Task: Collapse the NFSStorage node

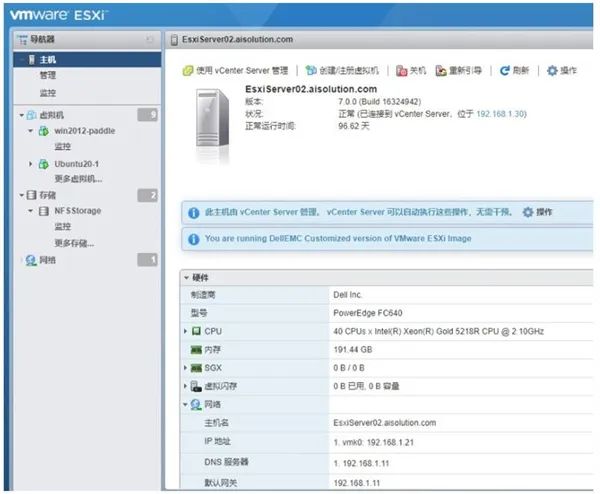Action: tap(31, 211)
